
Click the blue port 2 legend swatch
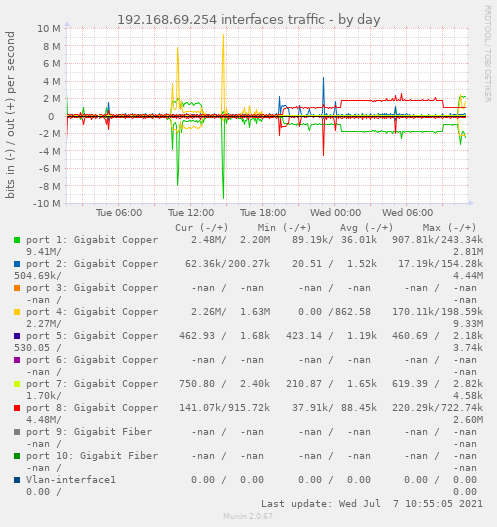(x=17, y=264)
